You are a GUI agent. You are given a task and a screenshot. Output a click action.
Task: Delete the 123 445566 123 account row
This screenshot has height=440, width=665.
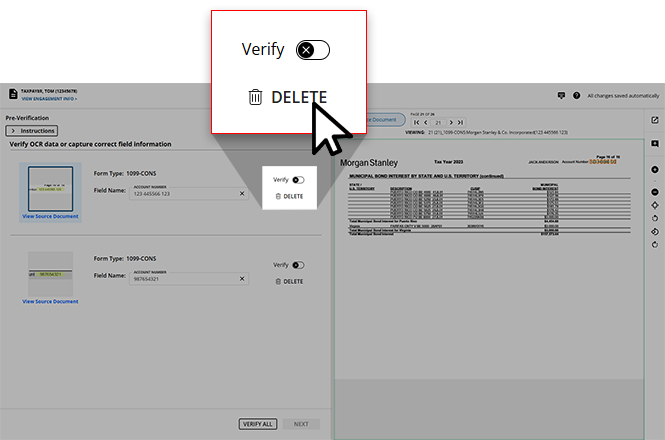[289, 196]
